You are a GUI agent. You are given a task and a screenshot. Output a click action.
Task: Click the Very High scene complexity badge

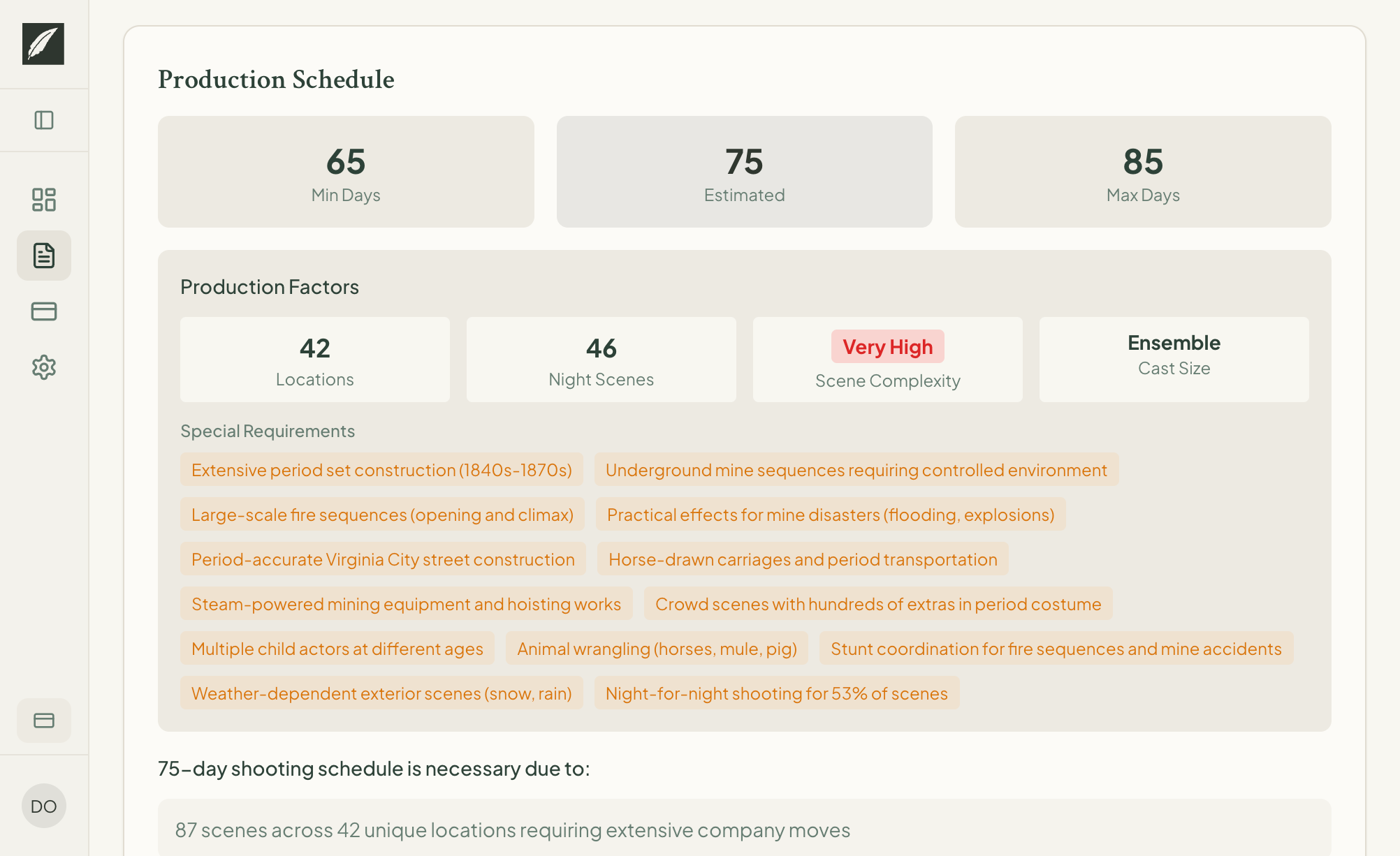pyautogui.click(x=887, y=347)
